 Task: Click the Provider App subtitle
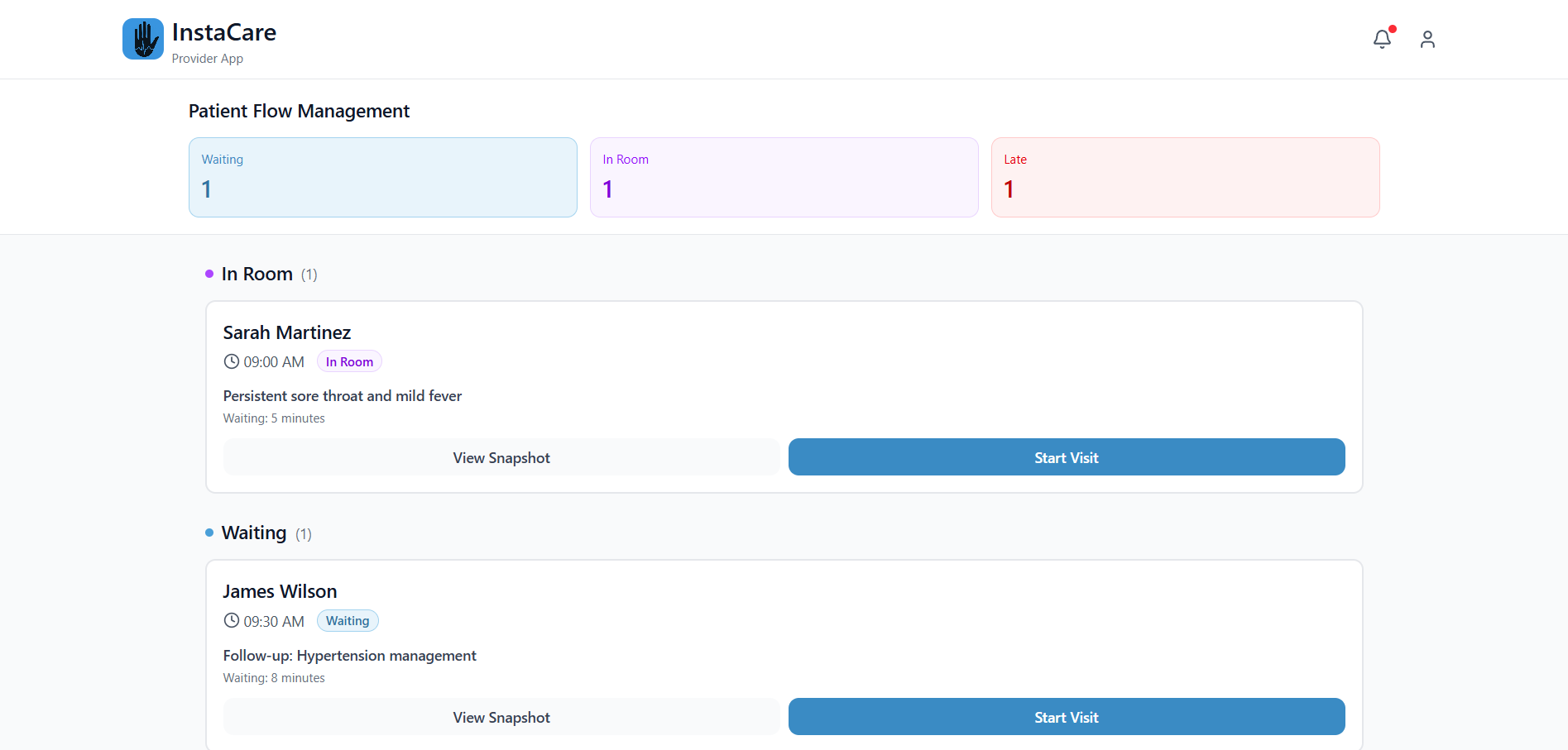pos(208,59)
